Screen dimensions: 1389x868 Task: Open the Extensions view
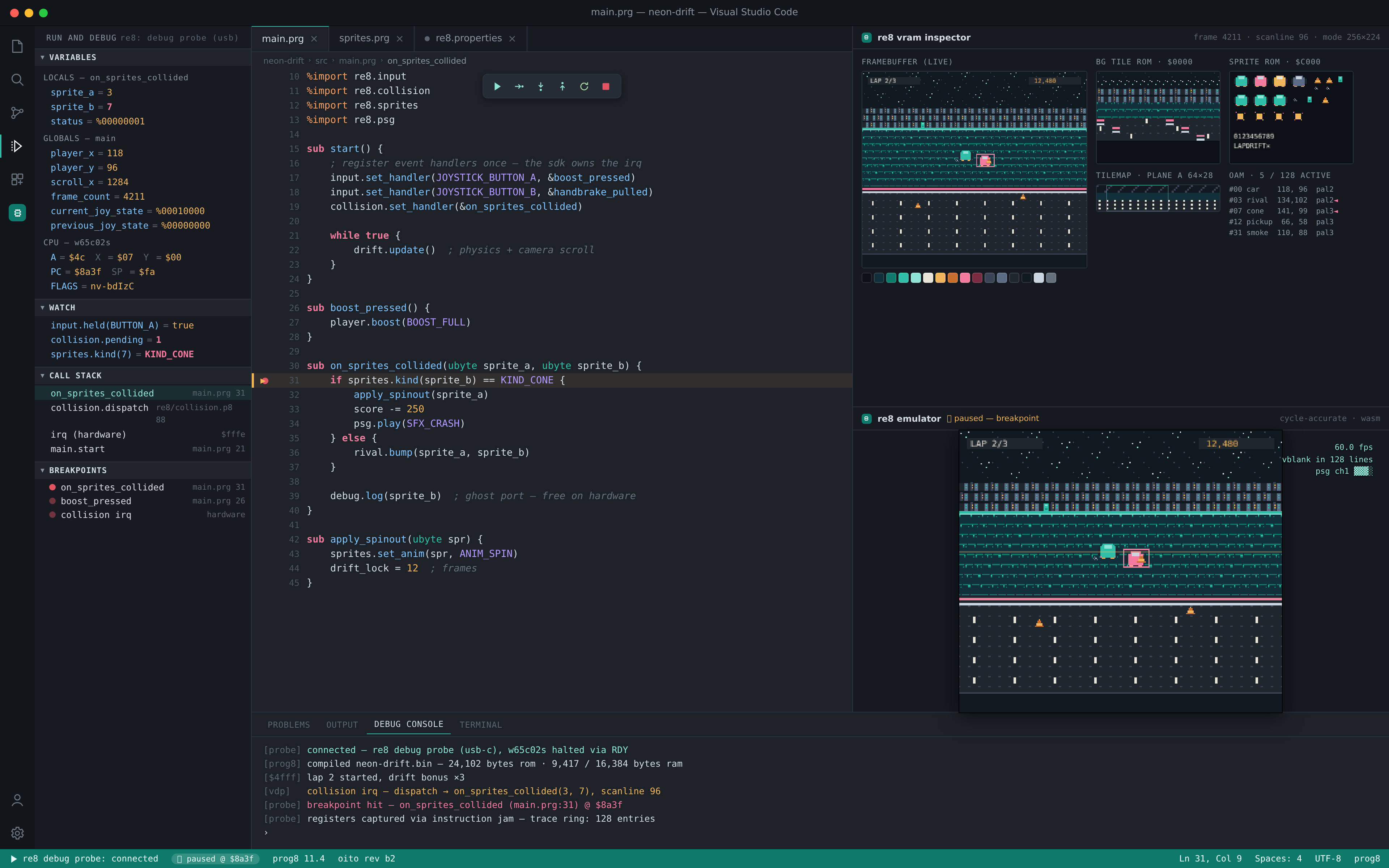[x=17, y=179]
